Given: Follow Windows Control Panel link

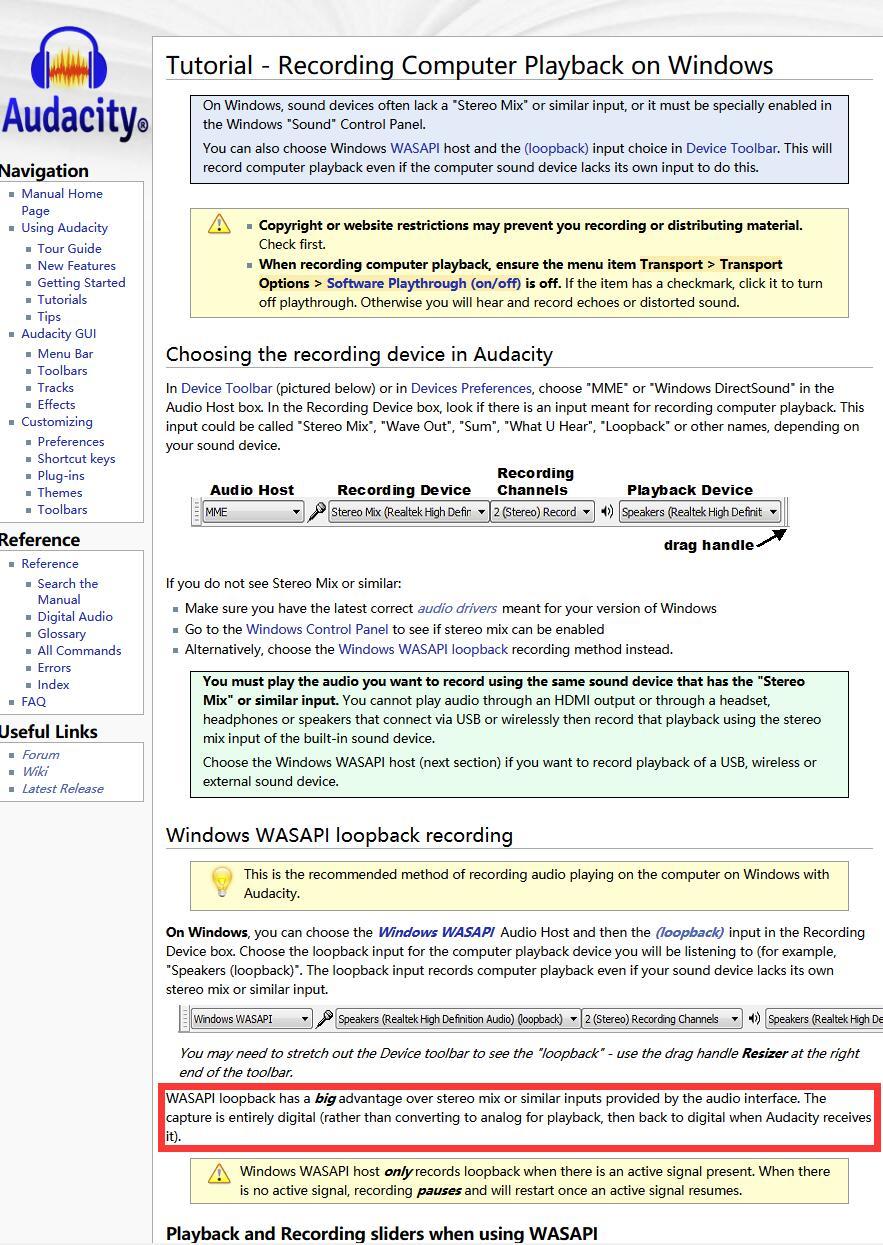Looking at the screenshot, I should pos(317,629).
